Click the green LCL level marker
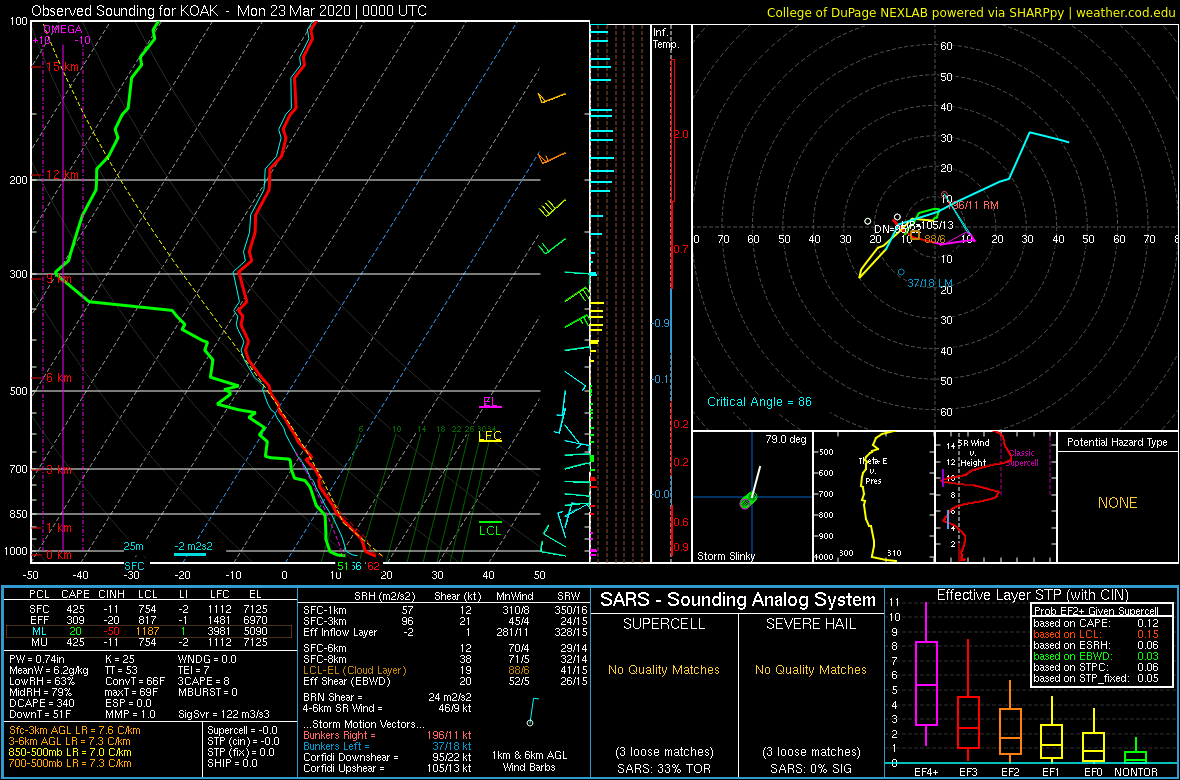The width and height of the screenshot is (1180, 780). [491, 529]
